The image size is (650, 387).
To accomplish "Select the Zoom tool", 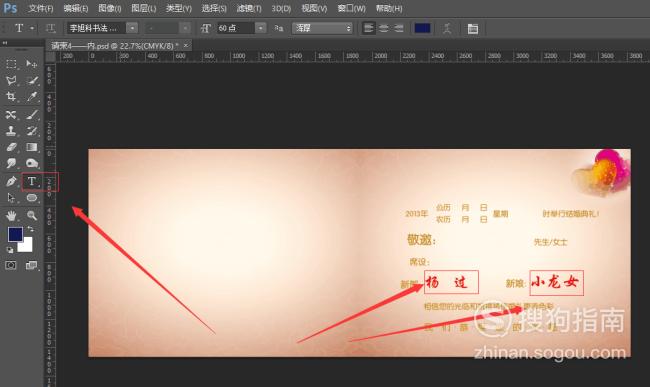I will [x=32, y=215].
